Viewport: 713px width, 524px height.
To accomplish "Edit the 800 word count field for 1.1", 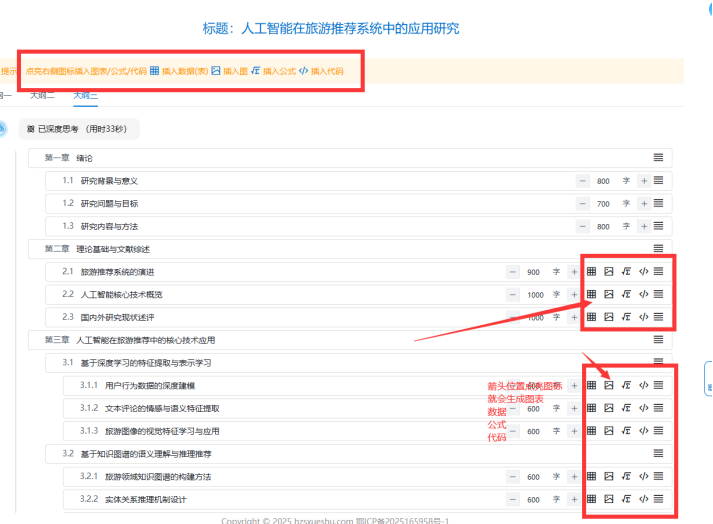I will [603, 181].
